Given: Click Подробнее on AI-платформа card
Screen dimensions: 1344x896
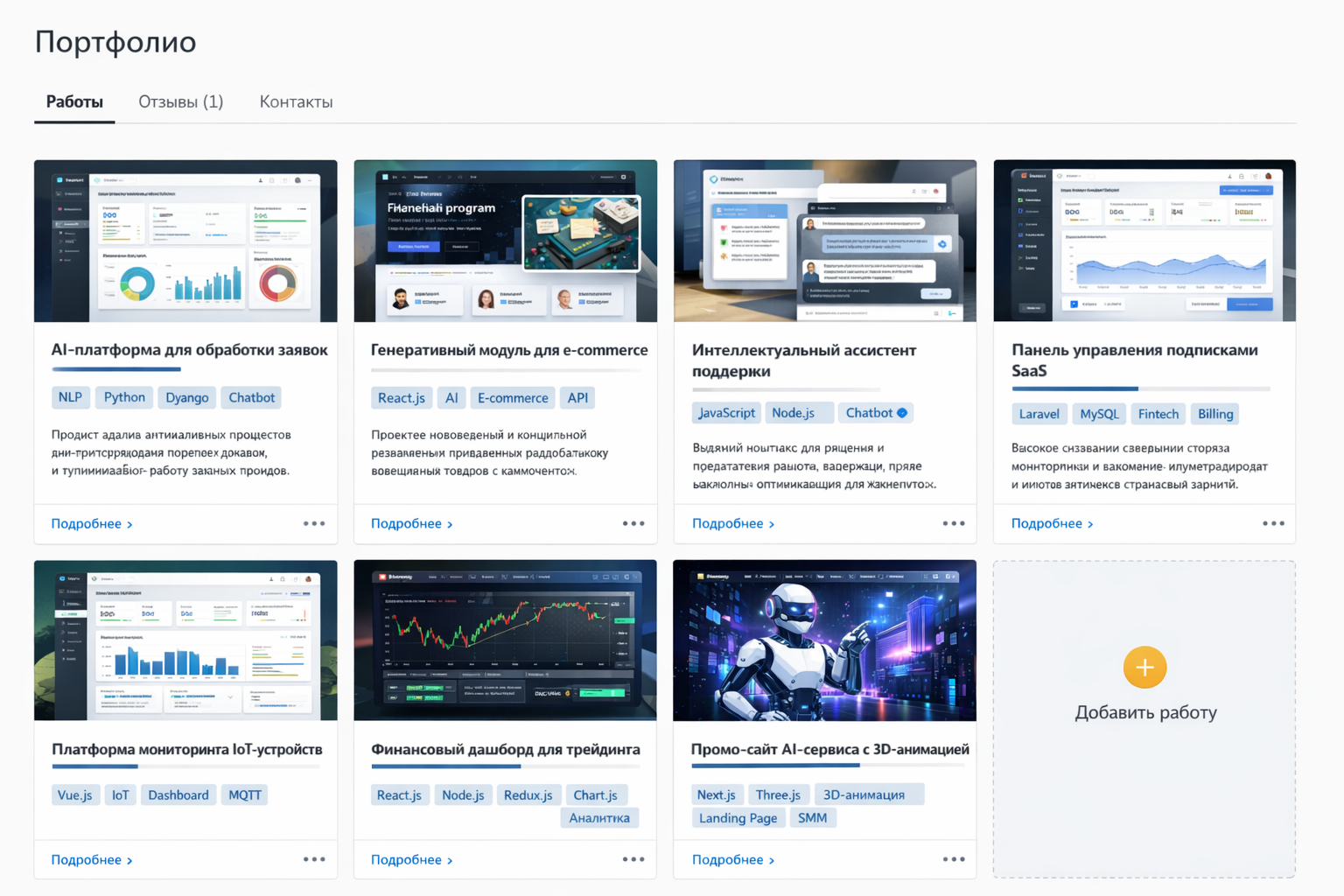Looking at the screenshot, I should click(x=92, y=523).
